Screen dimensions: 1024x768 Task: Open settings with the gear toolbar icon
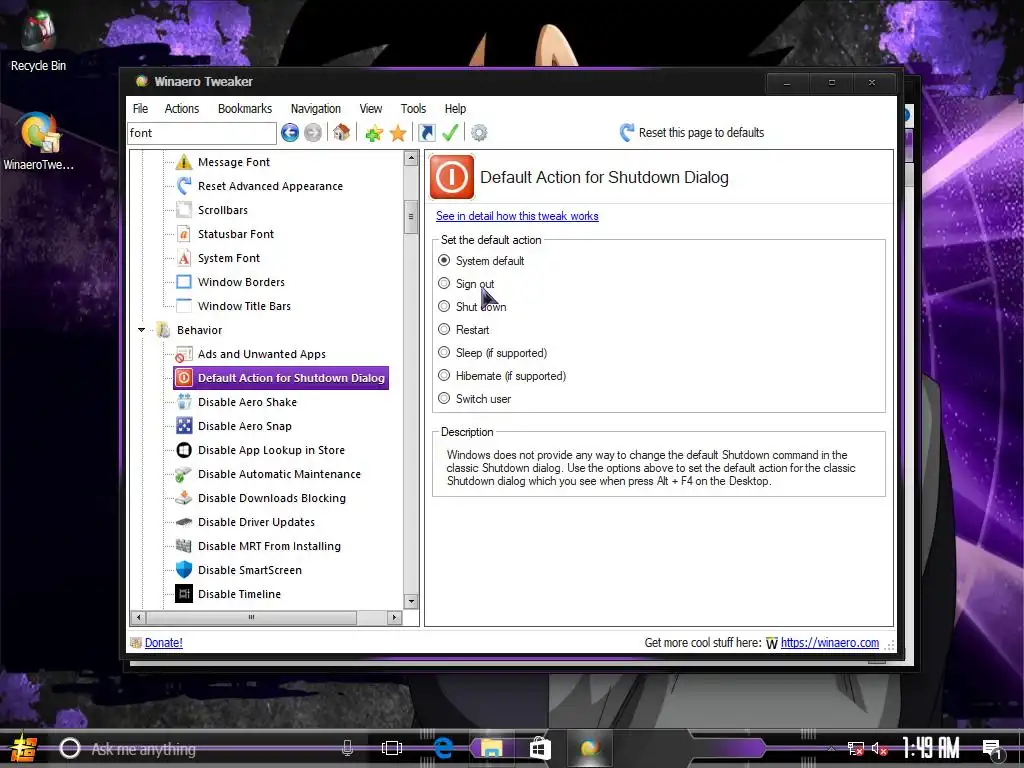(479, 133)
